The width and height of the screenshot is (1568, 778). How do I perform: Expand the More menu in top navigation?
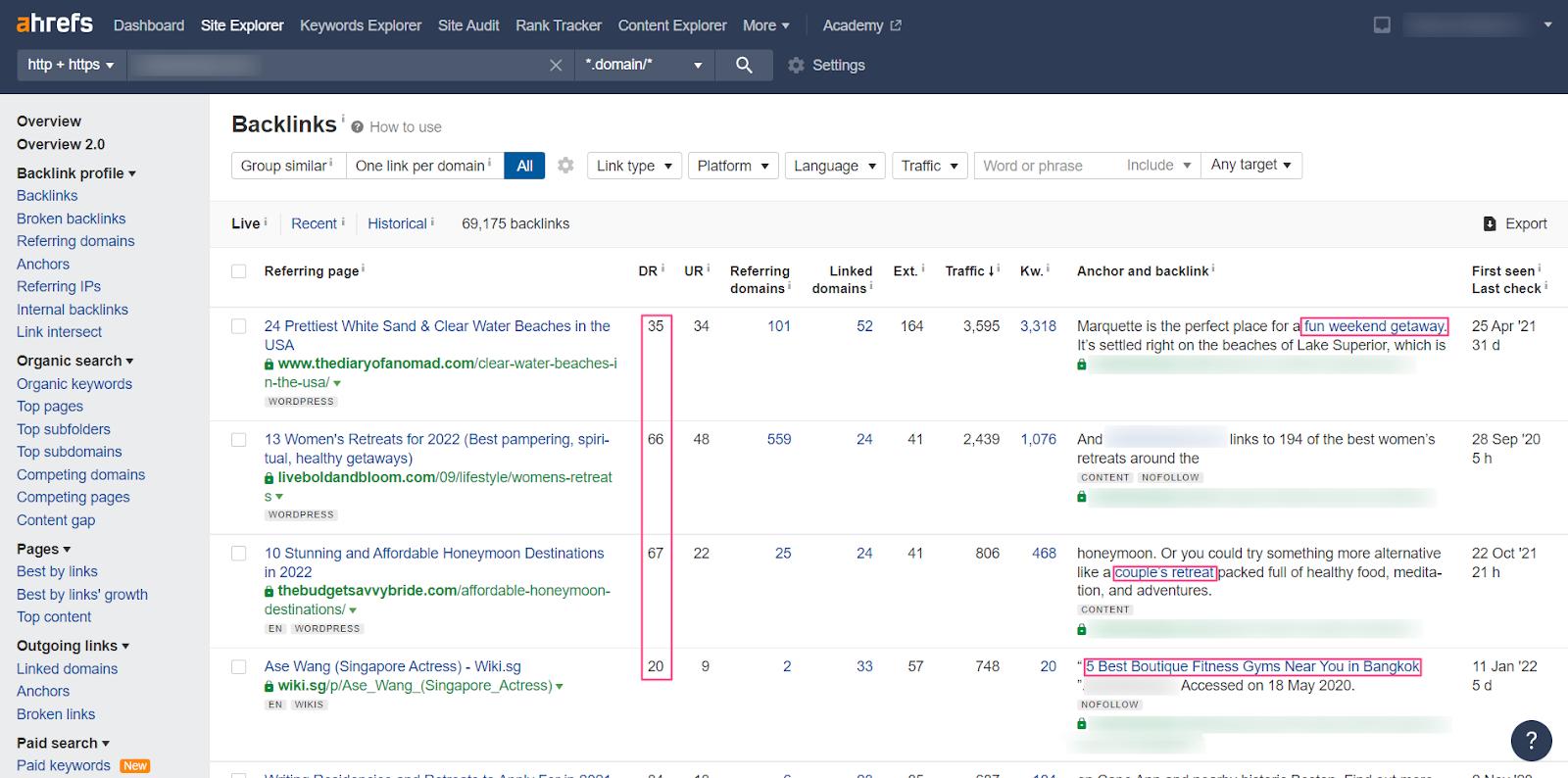[765, 25]
